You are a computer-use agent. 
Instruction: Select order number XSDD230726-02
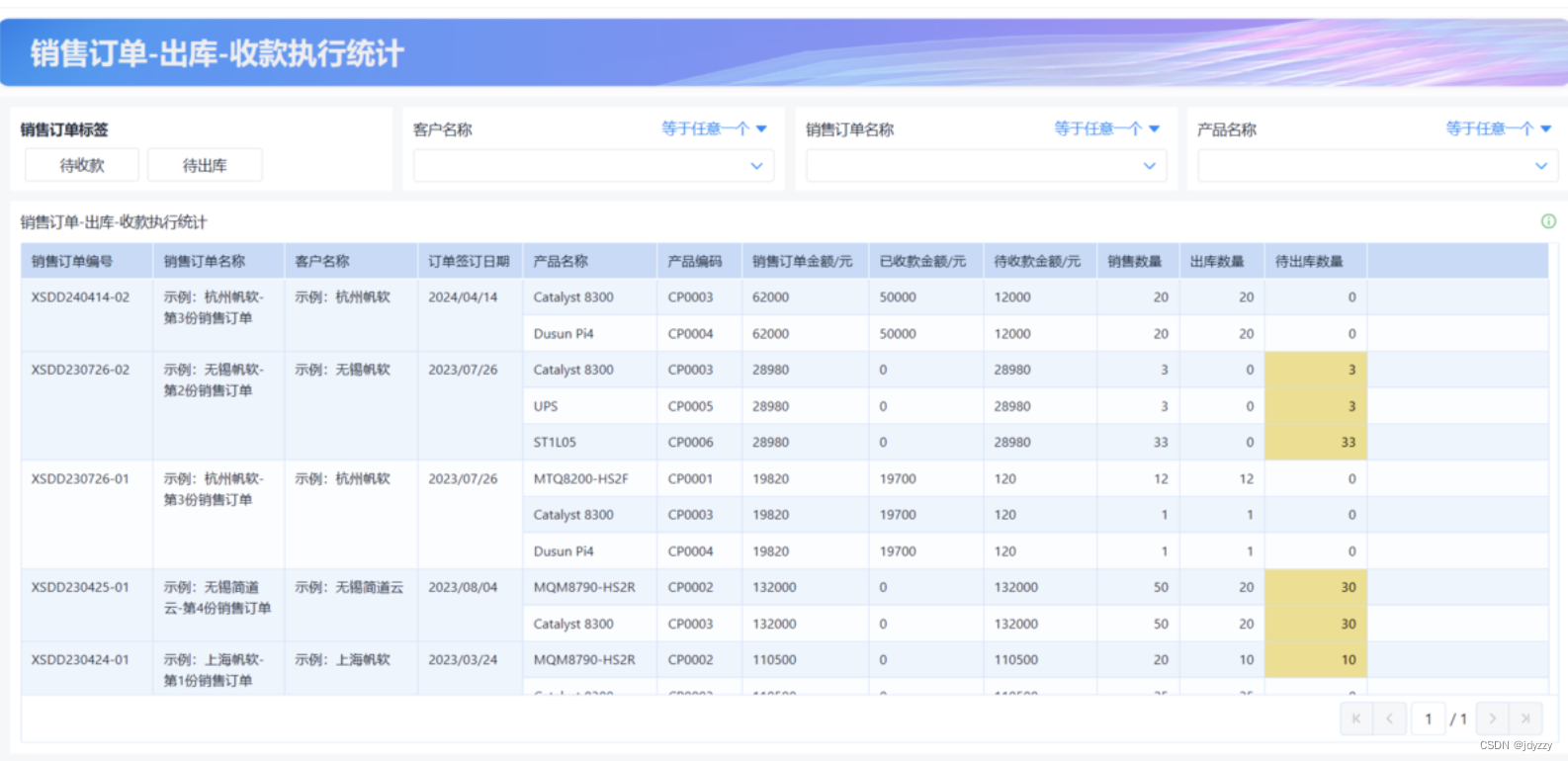[80, 370]
